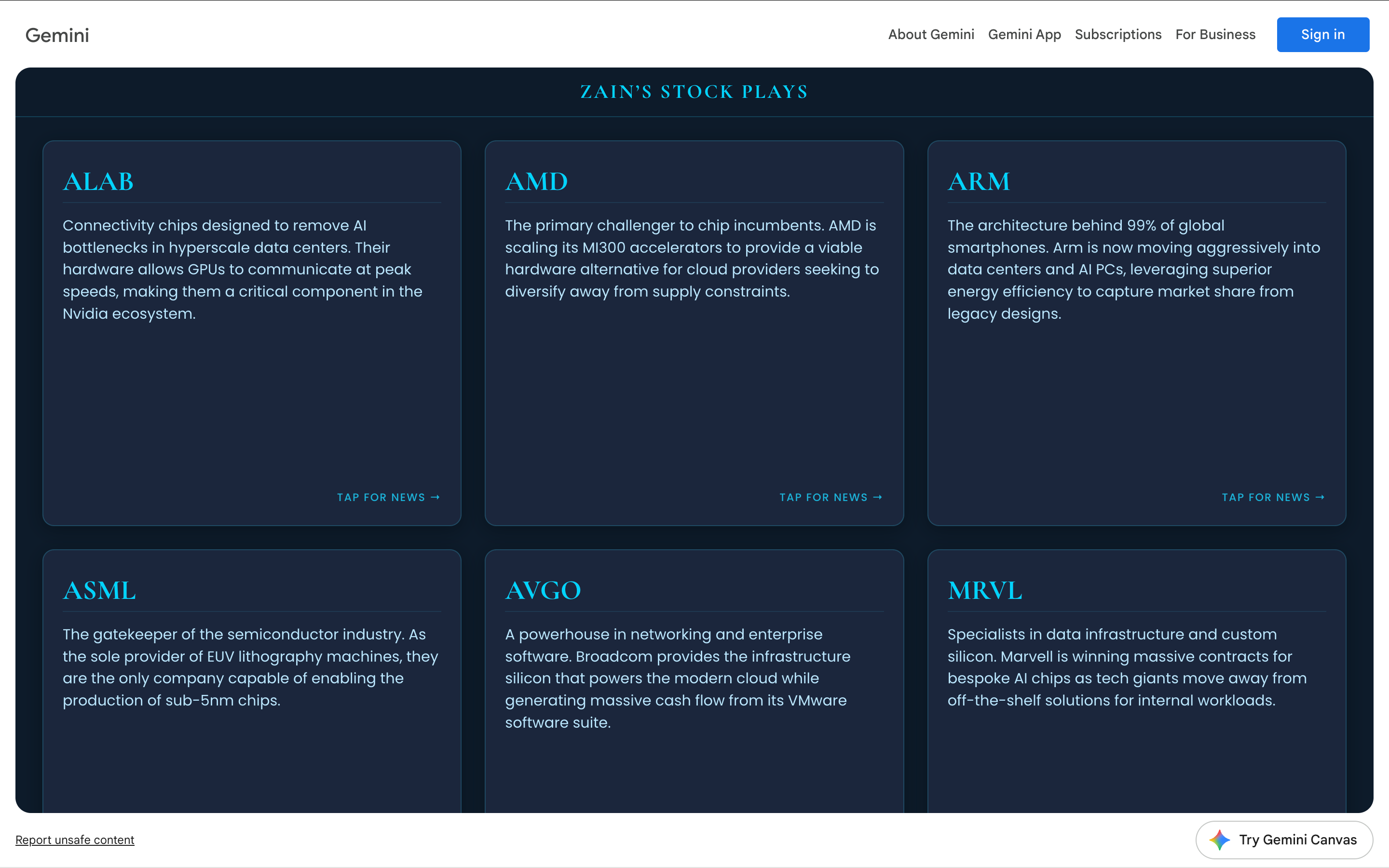
Task: Open the Gemini App menu item
Action: coord(1024,34)
